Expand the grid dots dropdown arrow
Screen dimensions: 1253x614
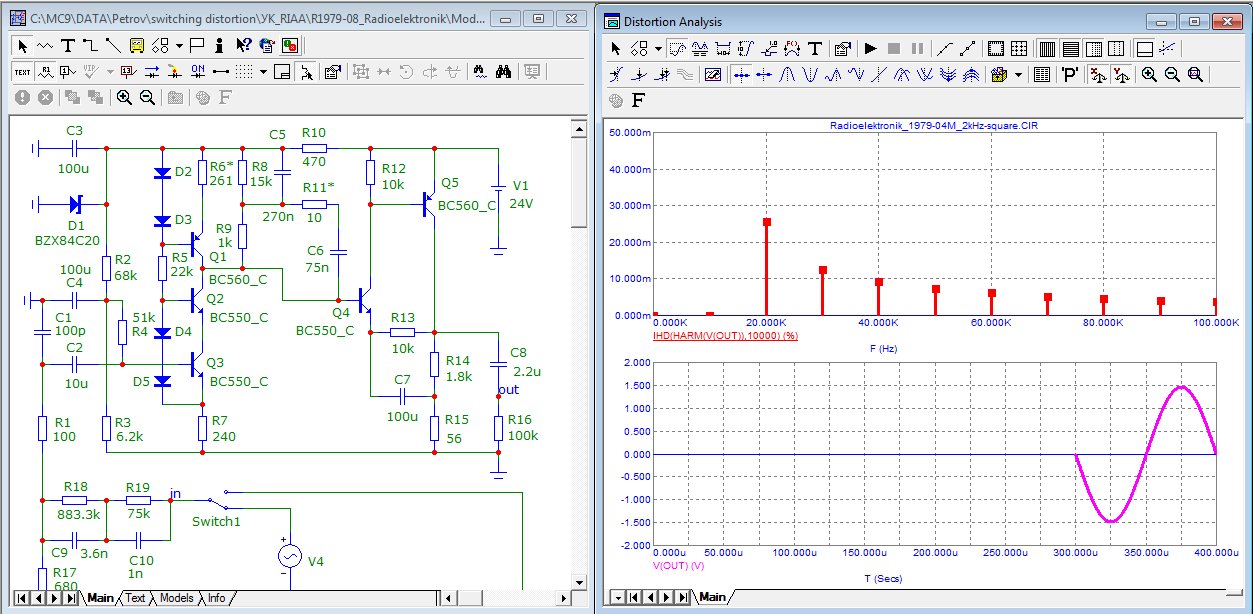pos(263,71)
